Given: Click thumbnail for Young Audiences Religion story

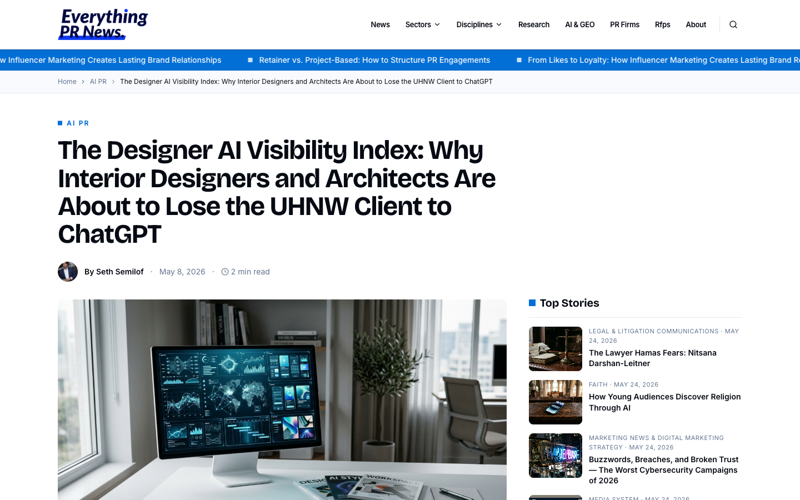Looking at the screenshot, I should pos(555,402).
